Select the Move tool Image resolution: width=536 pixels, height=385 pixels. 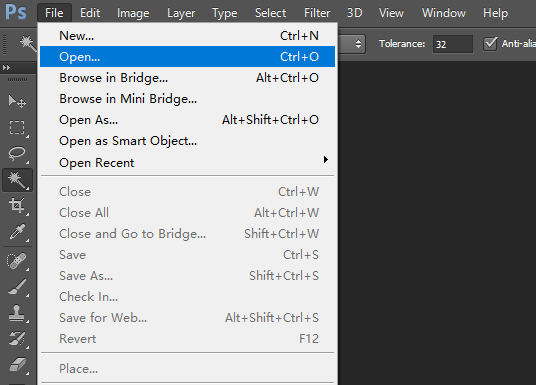tap(17, 102)
